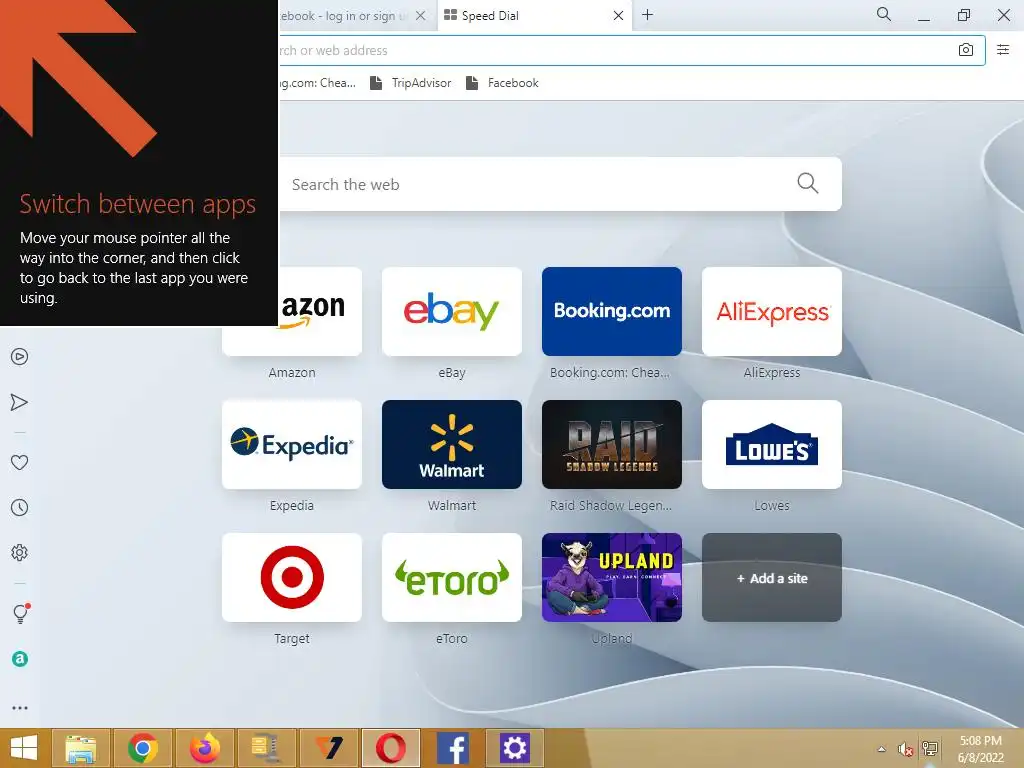This screenshot has width=1024, height=768.
Task: Launch Google Chrome from the taskbar
Action: click(142, 748)
